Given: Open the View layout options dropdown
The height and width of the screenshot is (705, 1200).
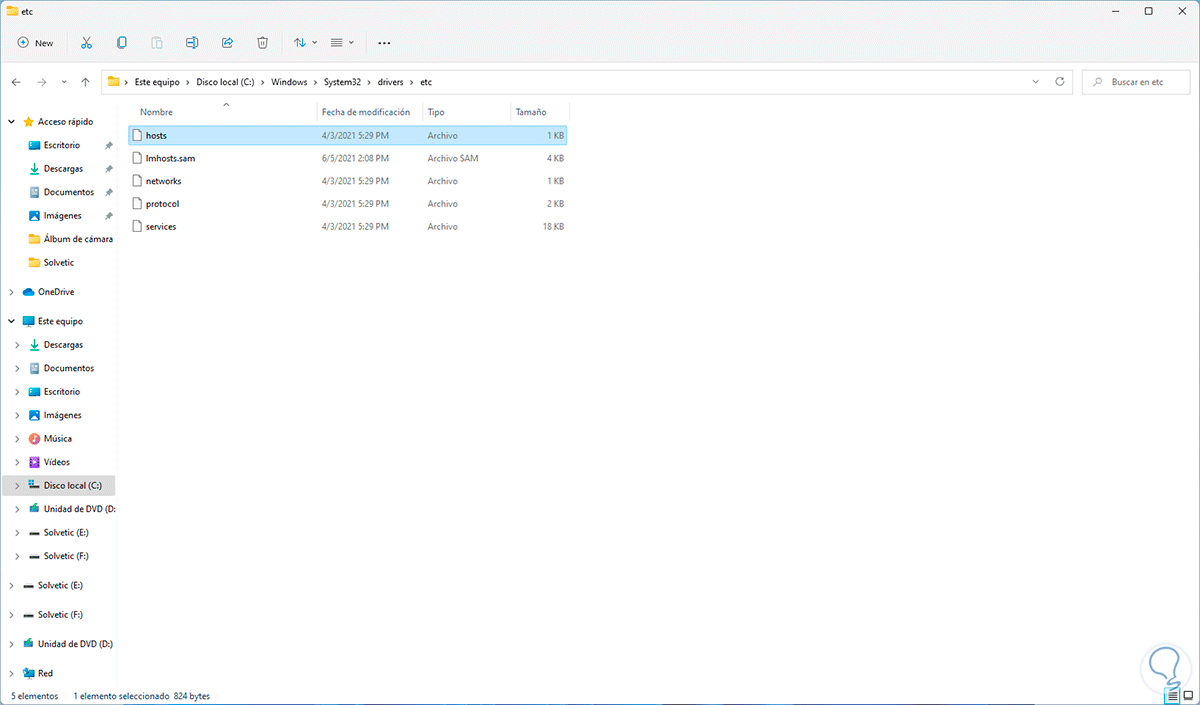Looking at the screenshot, I should [x=342, y=43].
